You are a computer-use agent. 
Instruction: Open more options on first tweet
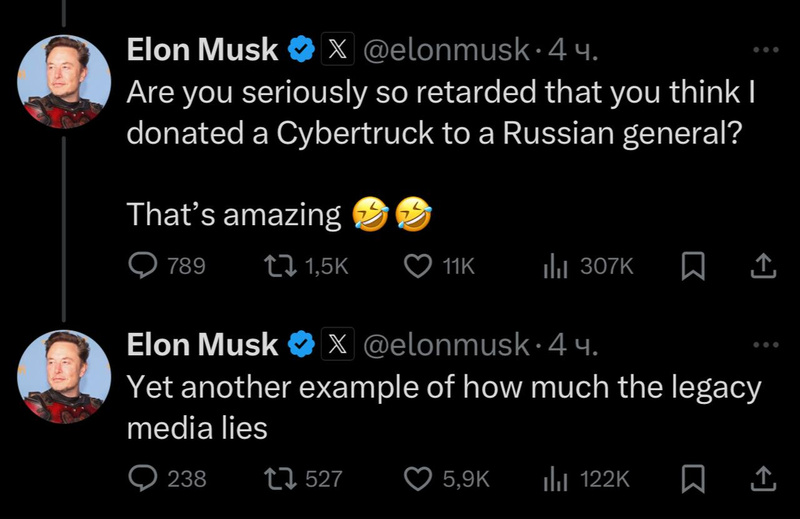point(763,49)
